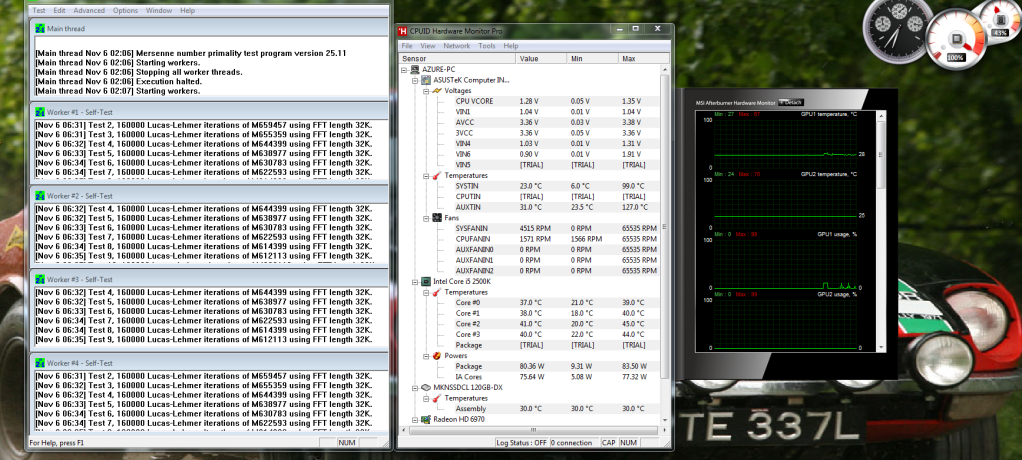The height and width of the screenshot is (460, 1022).
Task: Select the MKNSSDCL 120GB-DX drive icon
Action: coord(426,387)
